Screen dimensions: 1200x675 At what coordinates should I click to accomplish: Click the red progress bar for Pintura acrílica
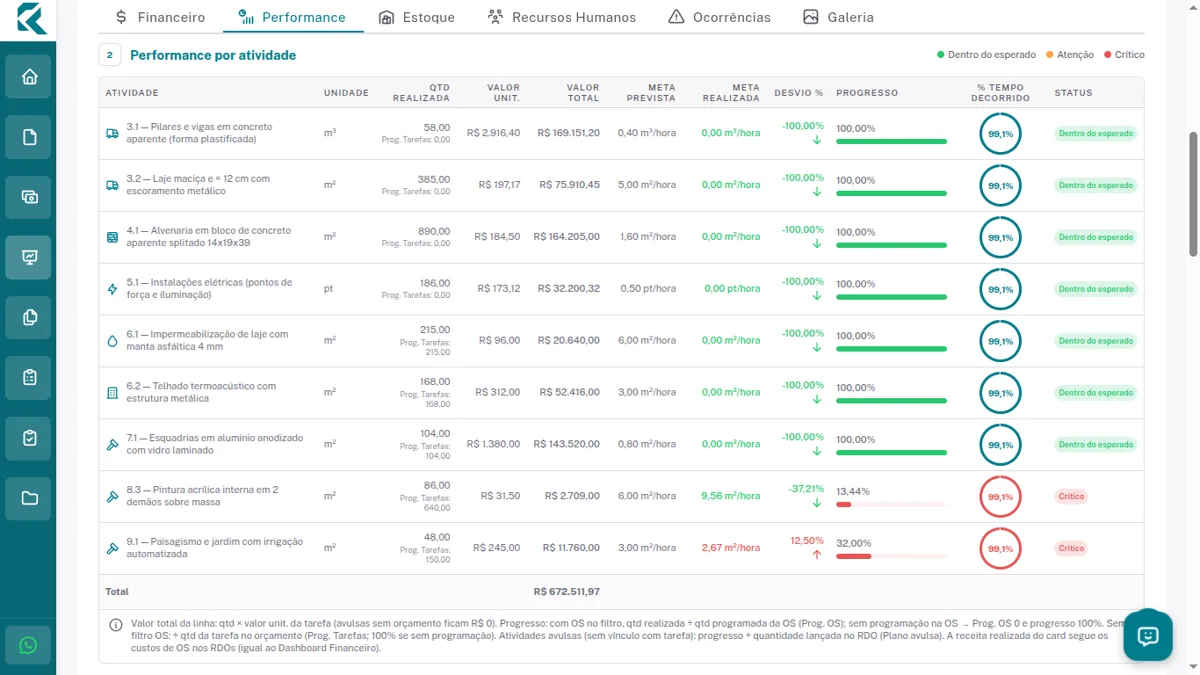[x=891, y=505]
